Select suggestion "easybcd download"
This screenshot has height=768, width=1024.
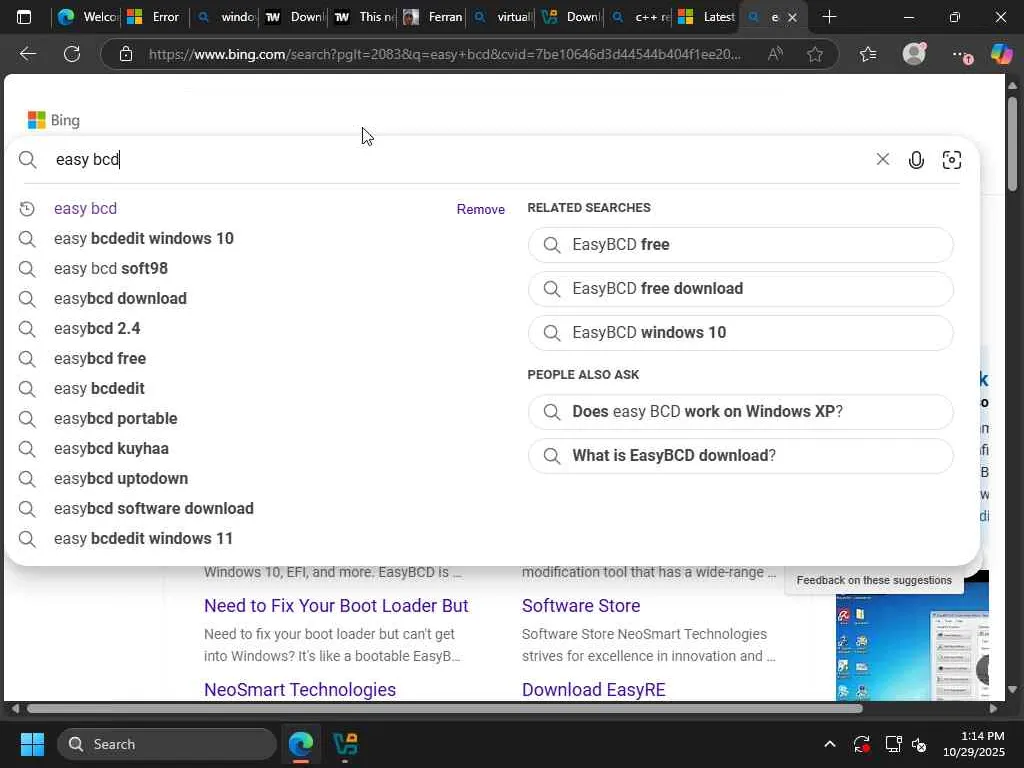tap(120, 298)
